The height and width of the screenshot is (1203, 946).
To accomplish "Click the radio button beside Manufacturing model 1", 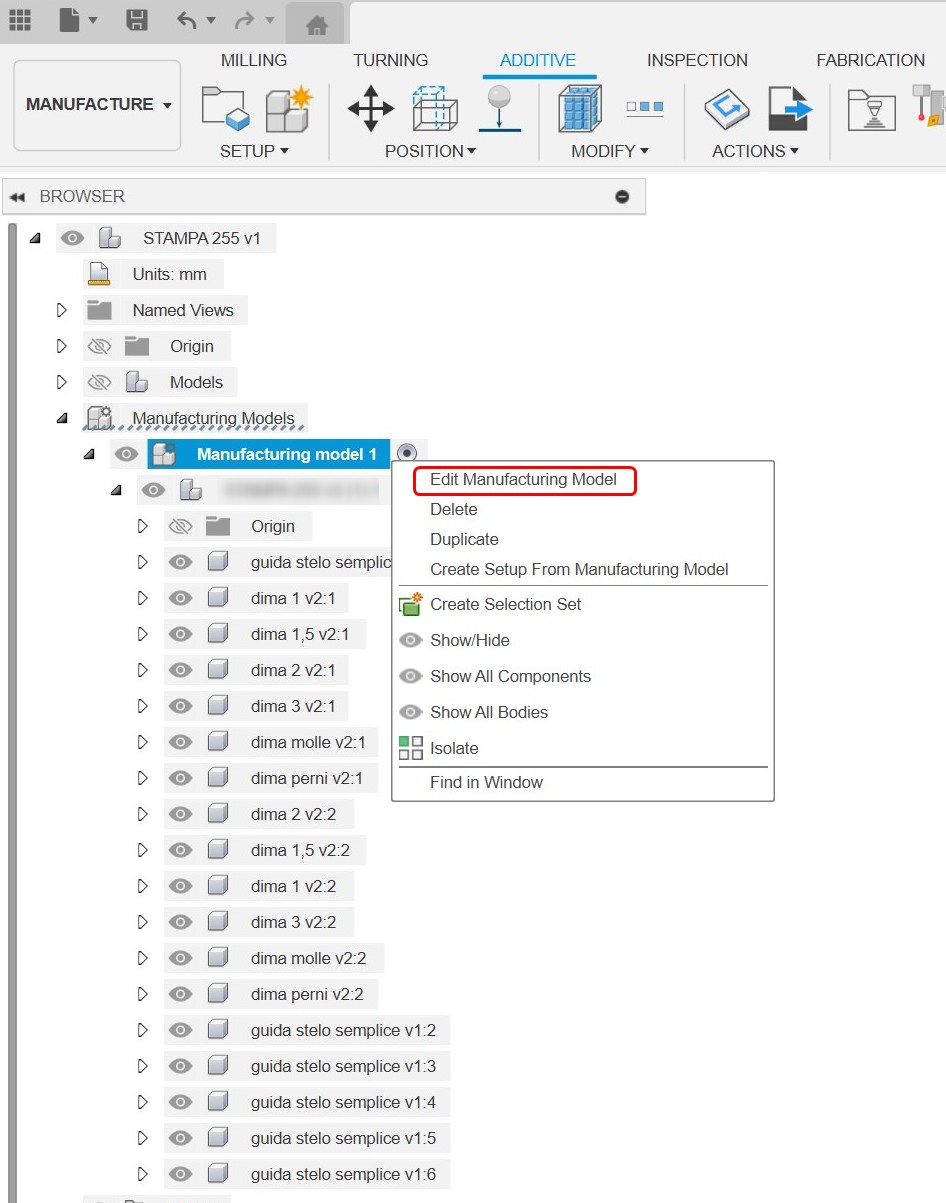I will point(409,452).
